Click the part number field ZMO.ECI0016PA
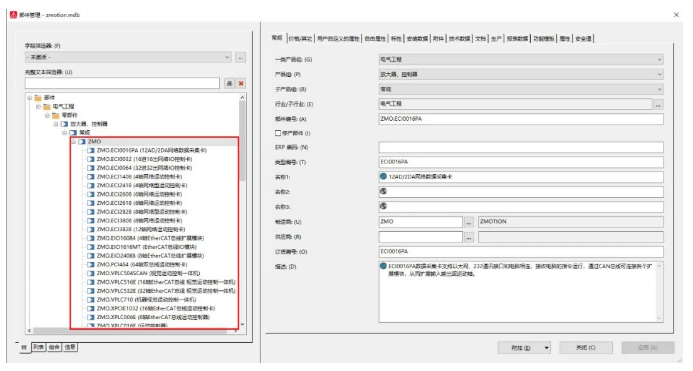The width and height of the screenshot is (693, 371). pyautogui.click(x=521, y=119)
